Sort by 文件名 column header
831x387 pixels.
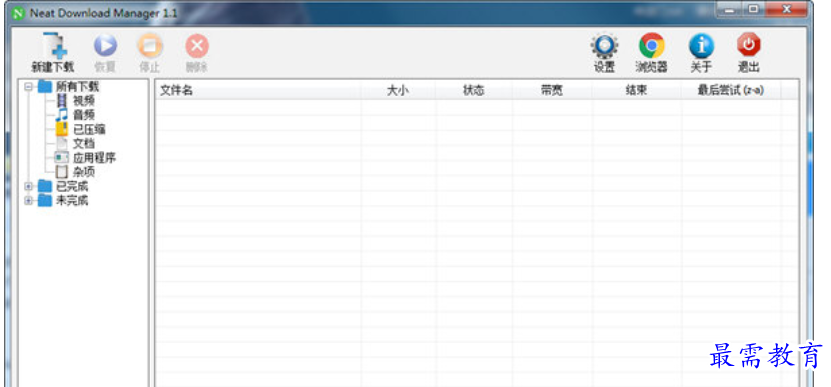click(x=258, y=91)
